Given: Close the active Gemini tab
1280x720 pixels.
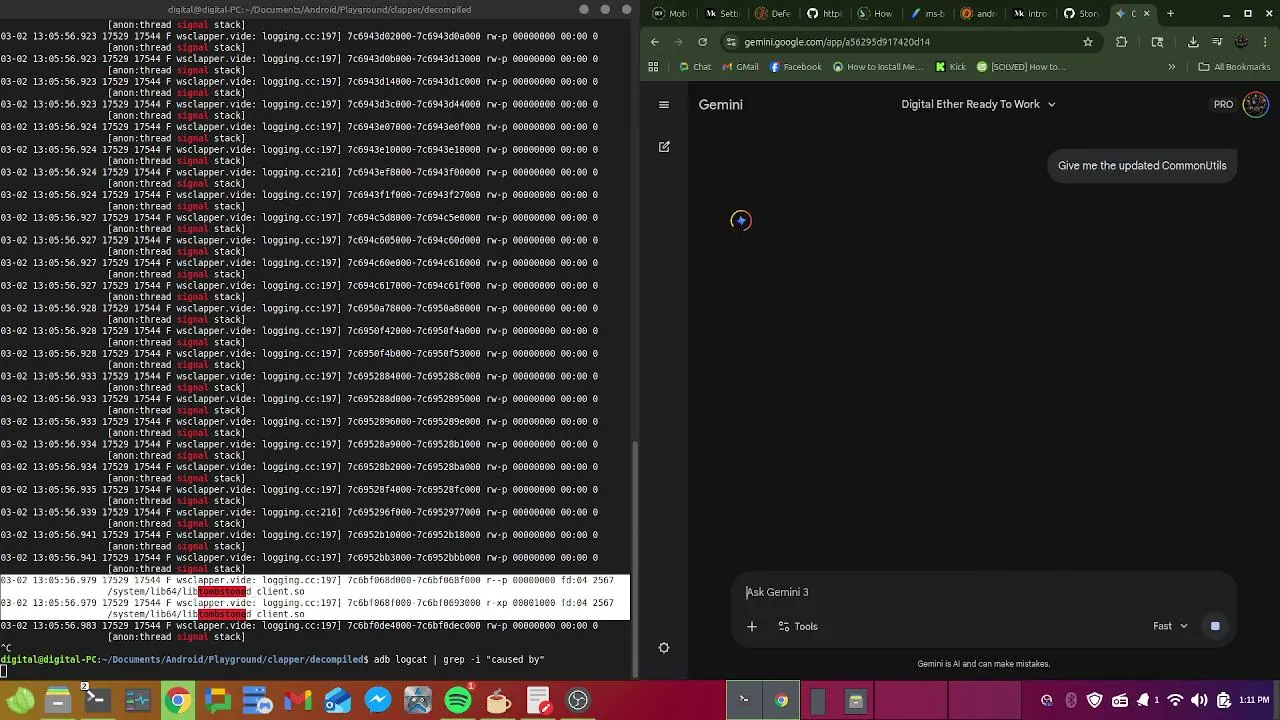Looking at the screenshot, I should (x=1146, y=13).
